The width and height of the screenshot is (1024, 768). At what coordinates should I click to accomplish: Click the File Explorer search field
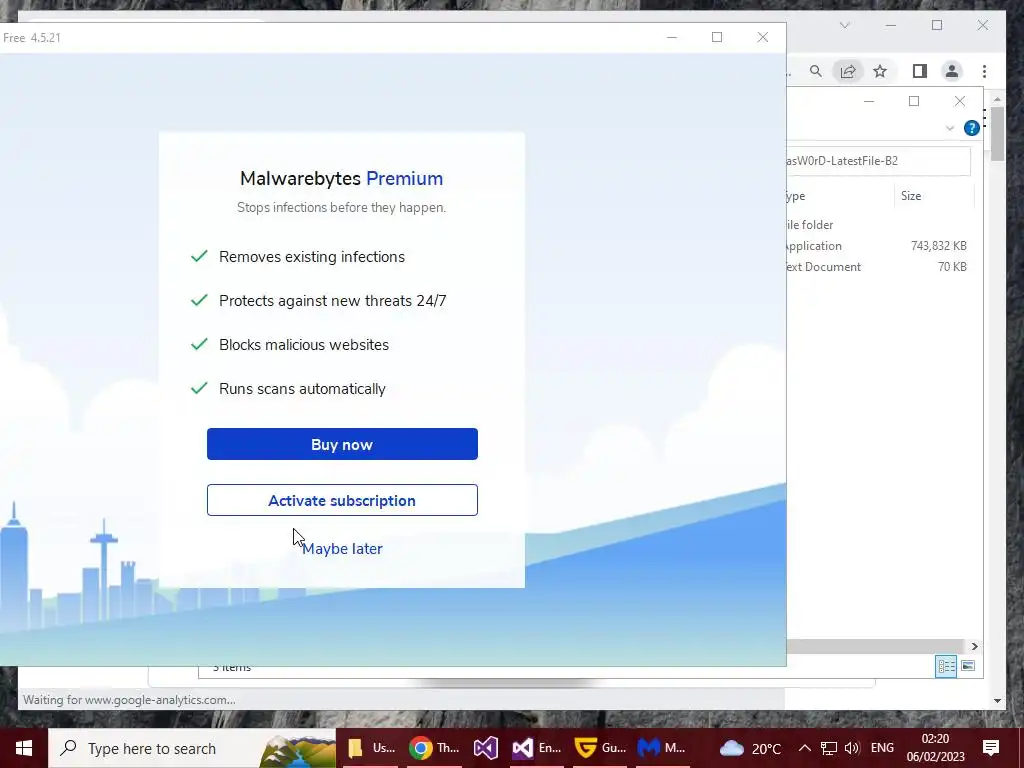click(878, 161)
